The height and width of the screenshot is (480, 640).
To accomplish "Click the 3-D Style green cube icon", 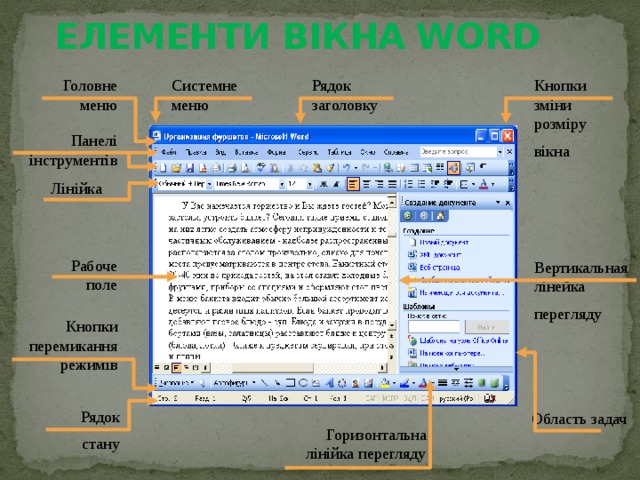I will click(x=495, y=383).
